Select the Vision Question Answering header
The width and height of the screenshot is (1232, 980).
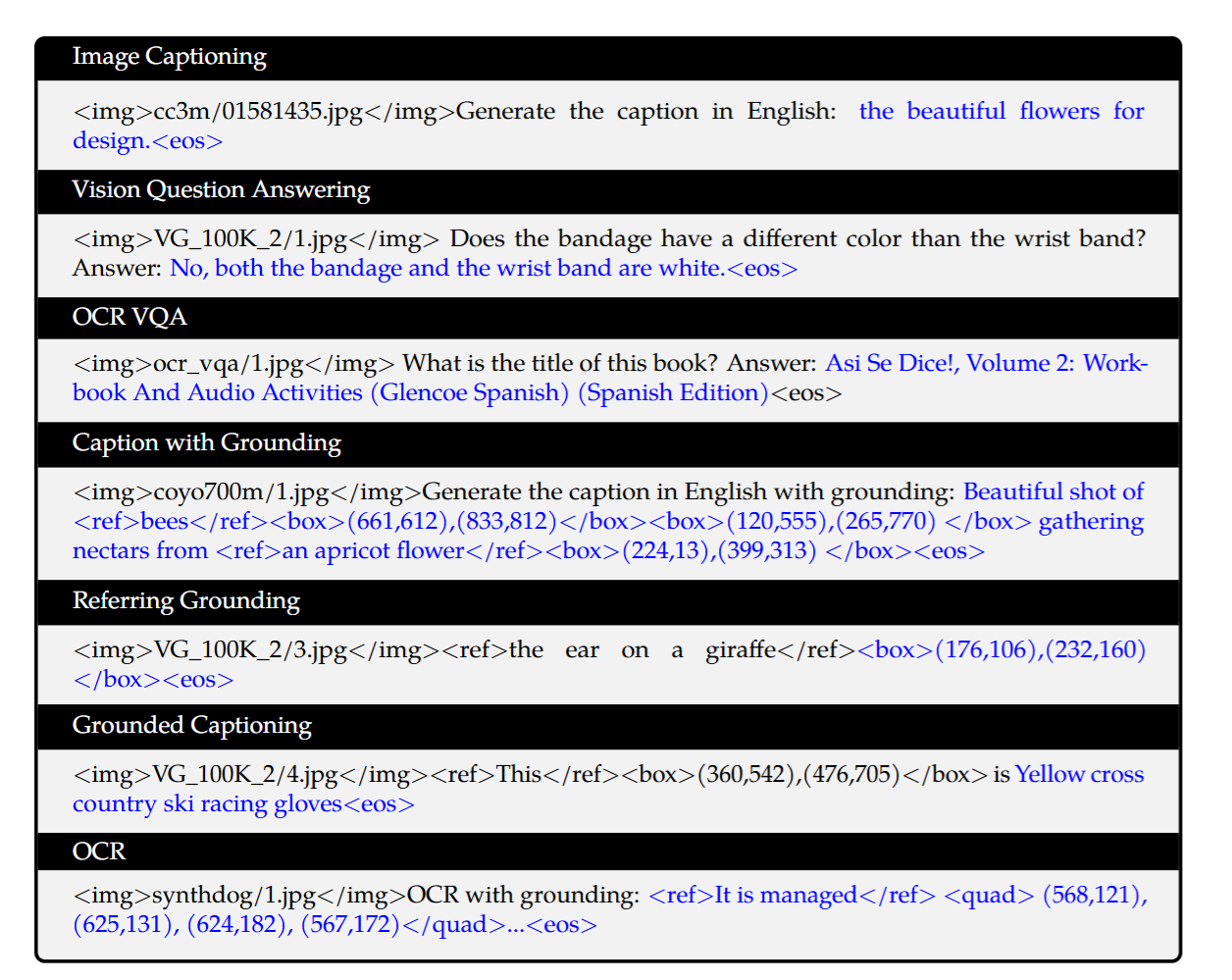click(221, 189)
